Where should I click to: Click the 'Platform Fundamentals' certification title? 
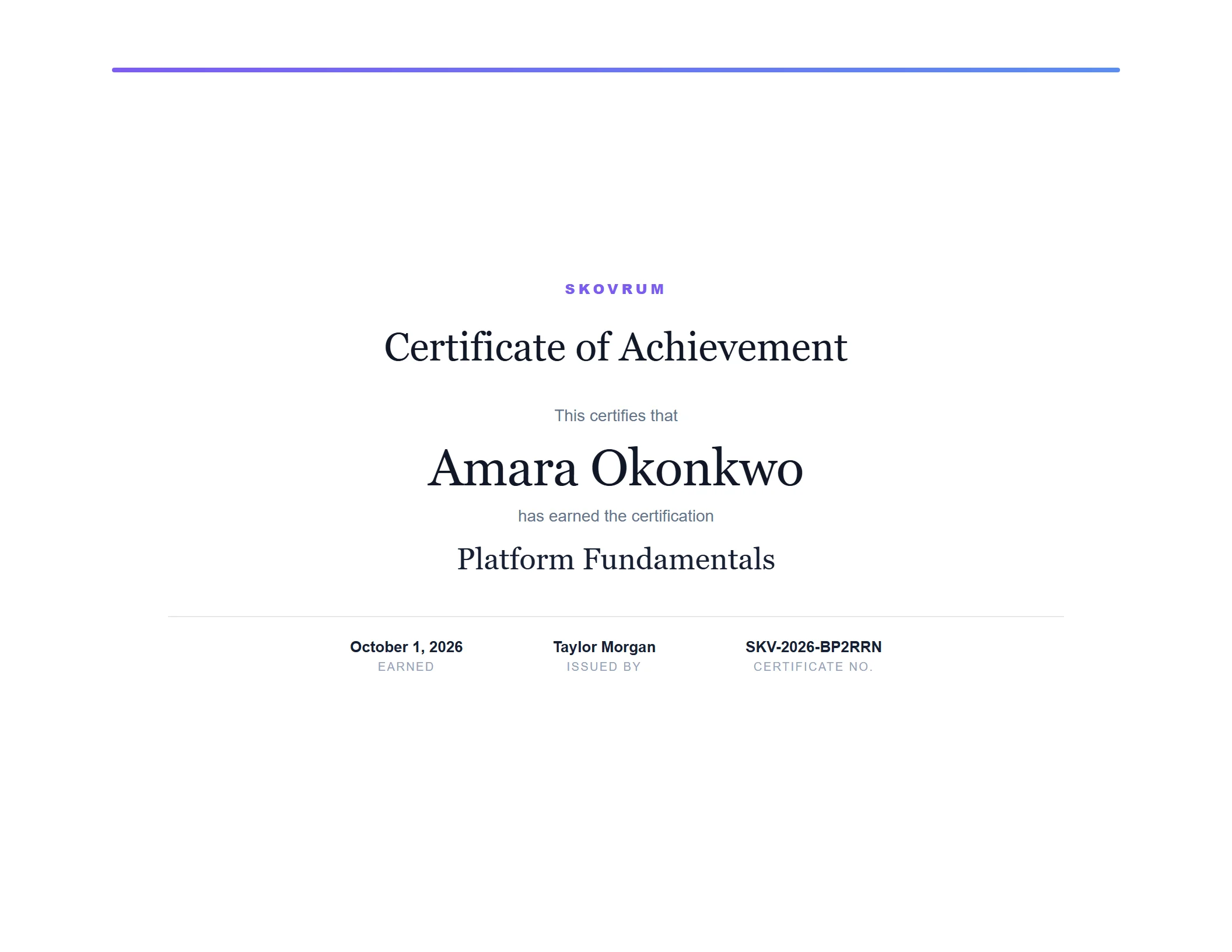[615, 559]
